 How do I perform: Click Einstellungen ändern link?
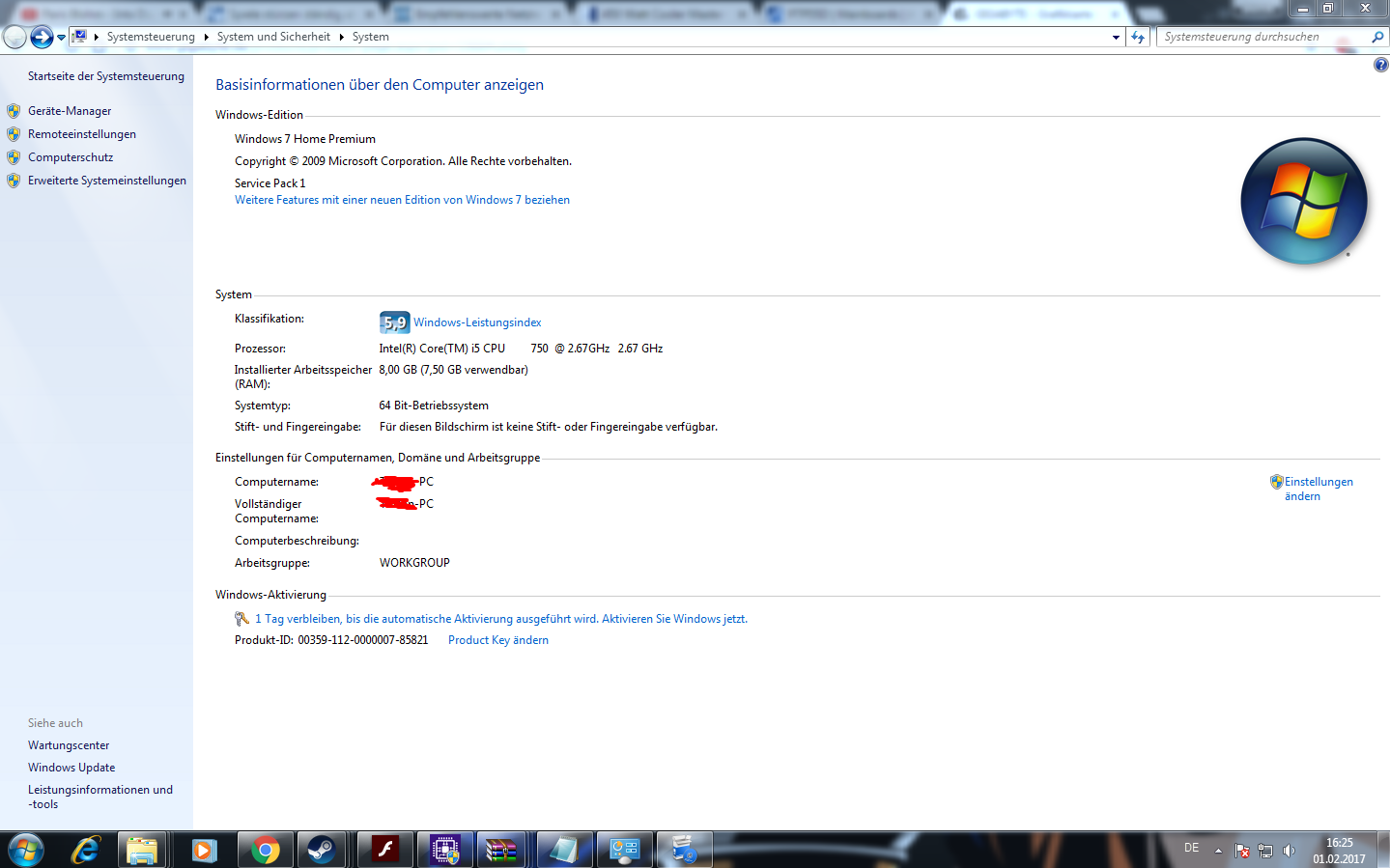(x=1319, y=489)
